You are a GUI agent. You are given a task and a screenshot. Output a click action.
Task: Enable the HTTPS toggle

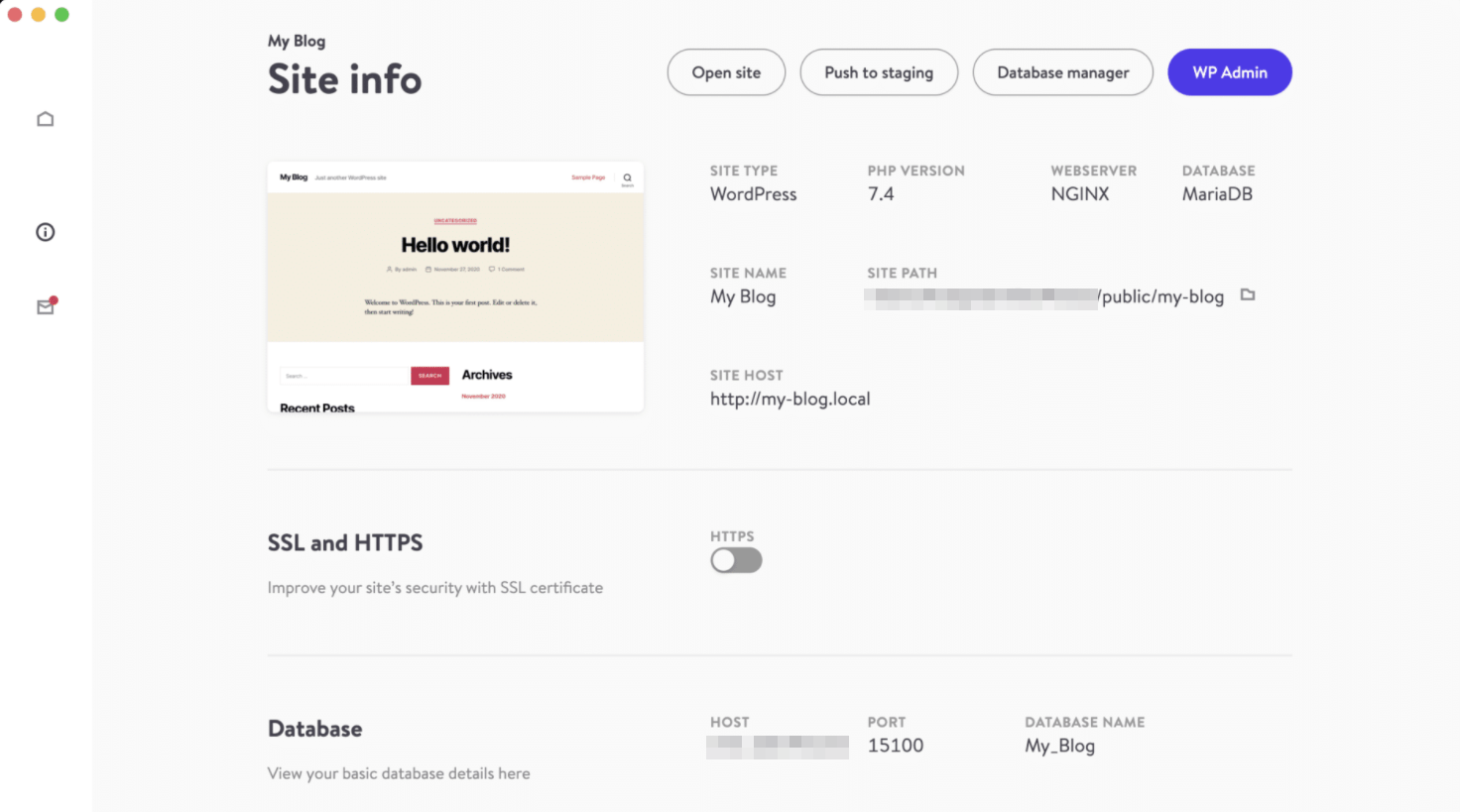tap(736, 560)
